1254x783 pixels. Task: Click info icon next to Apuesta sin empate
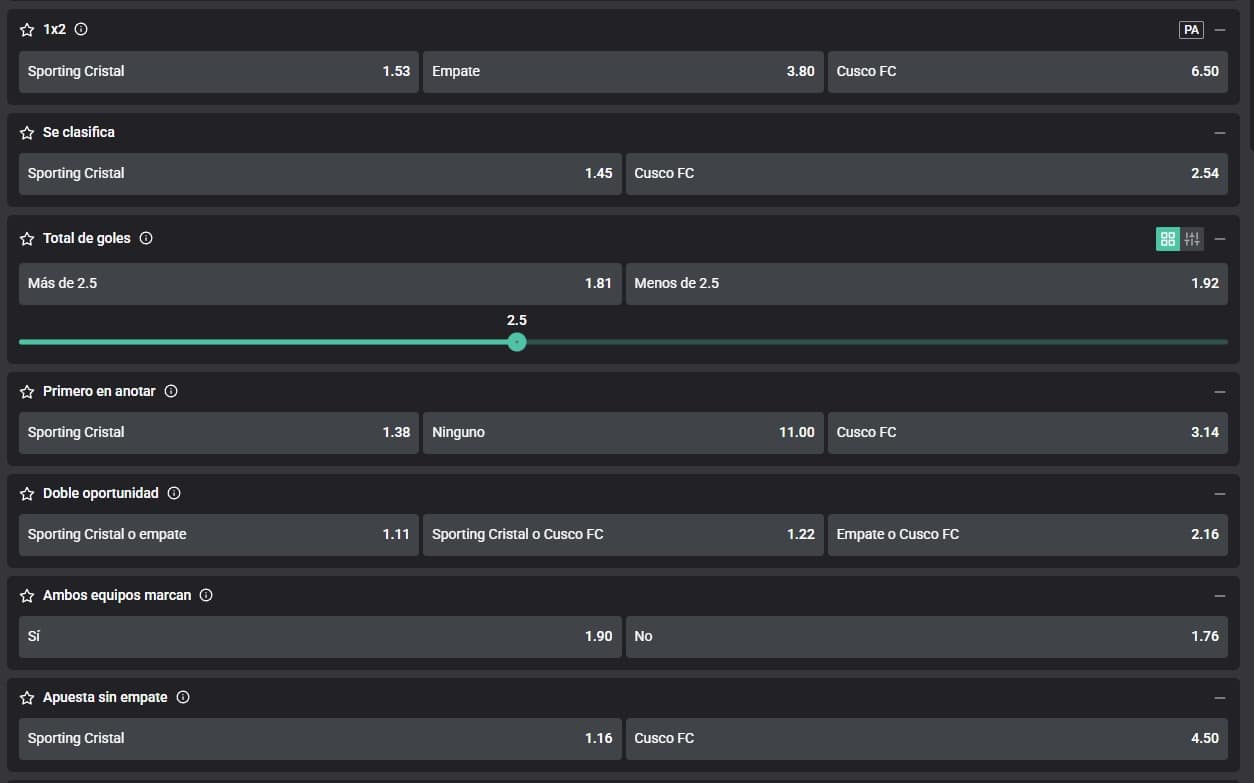click(x=183, y=697)
